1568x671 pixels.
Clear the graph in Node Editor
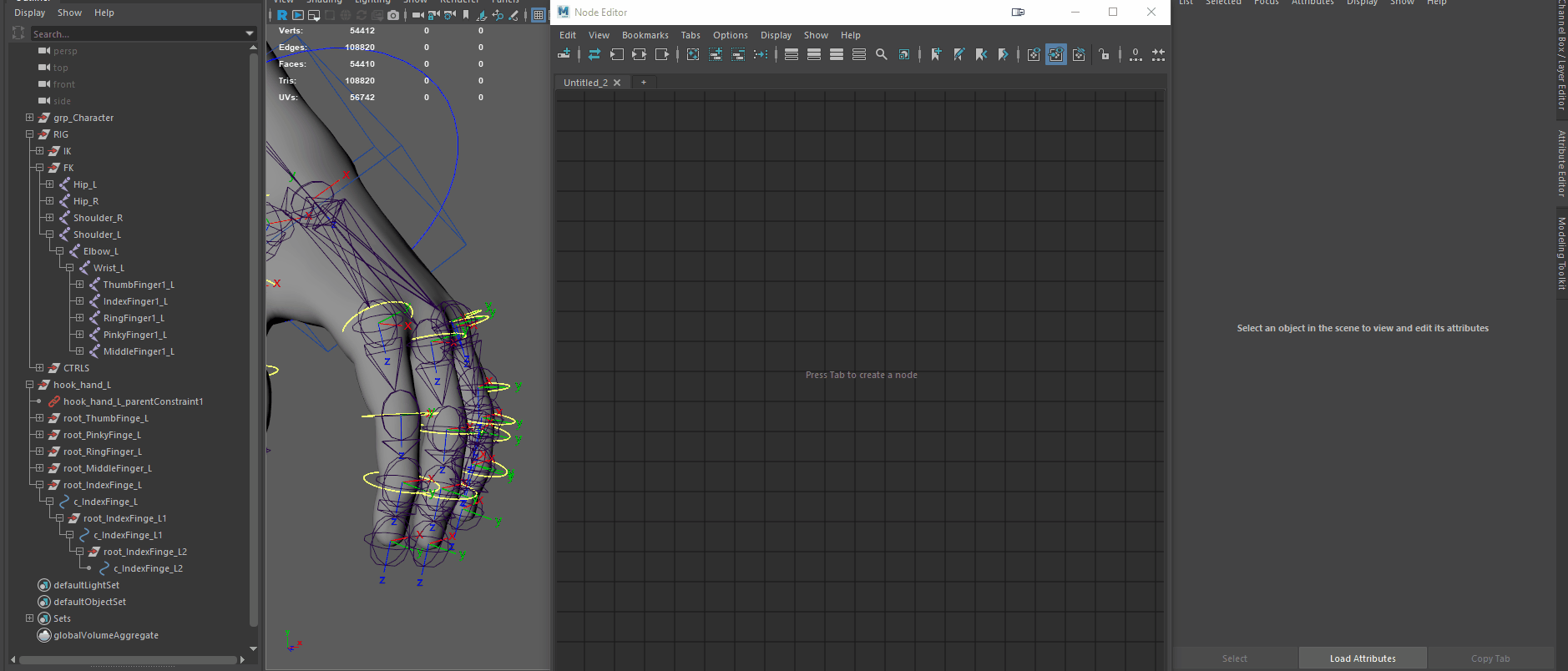[x=693, y=54]
